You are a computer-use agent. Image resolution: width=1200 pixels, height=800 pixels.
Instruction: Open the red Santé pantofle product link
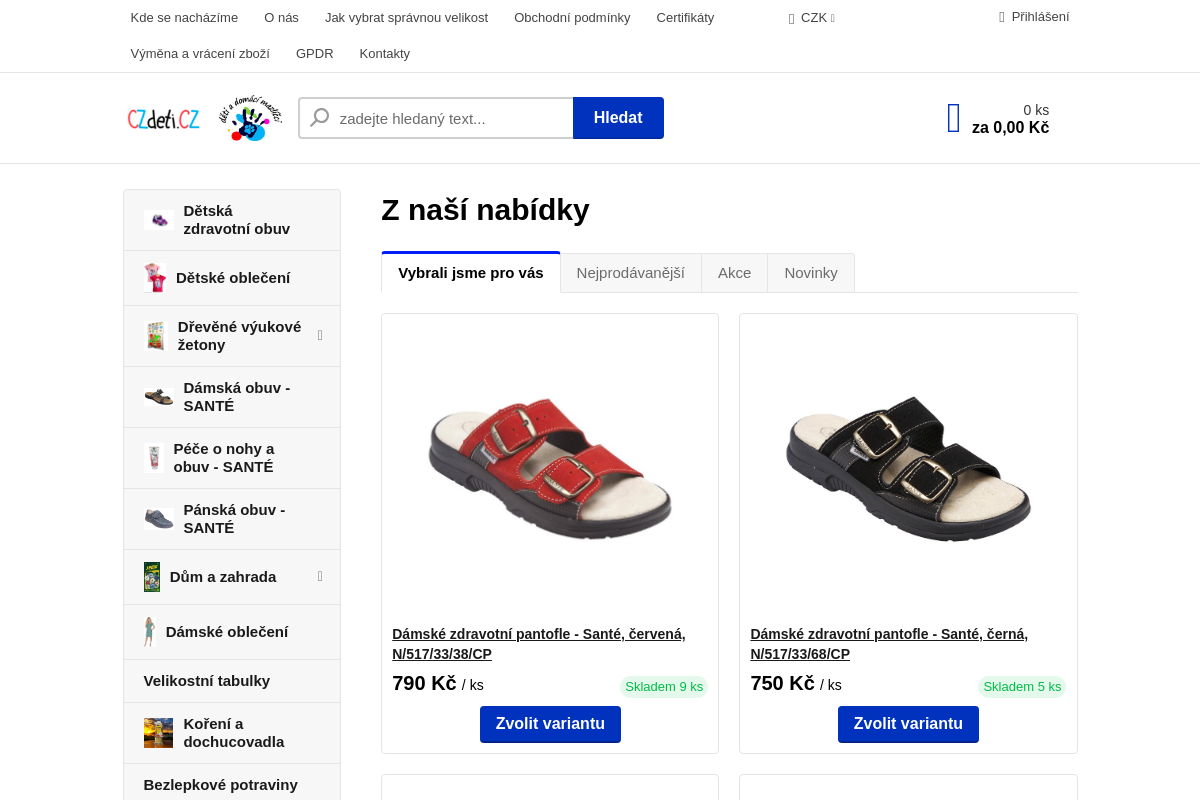click(x=539, y=643)
